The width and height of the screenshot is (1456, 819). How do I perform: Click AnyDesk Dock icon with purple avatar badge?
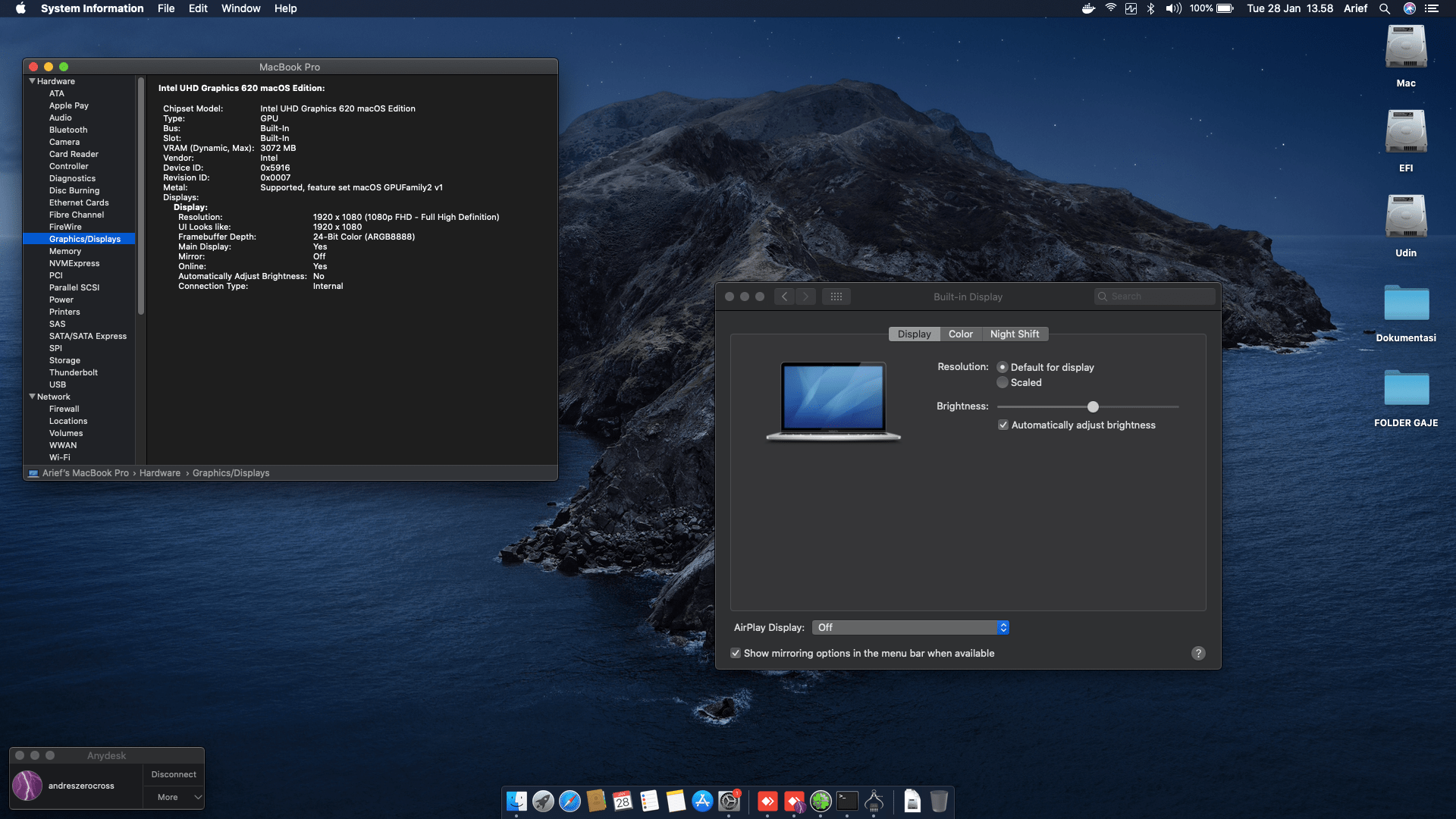(x=794, y=802)
